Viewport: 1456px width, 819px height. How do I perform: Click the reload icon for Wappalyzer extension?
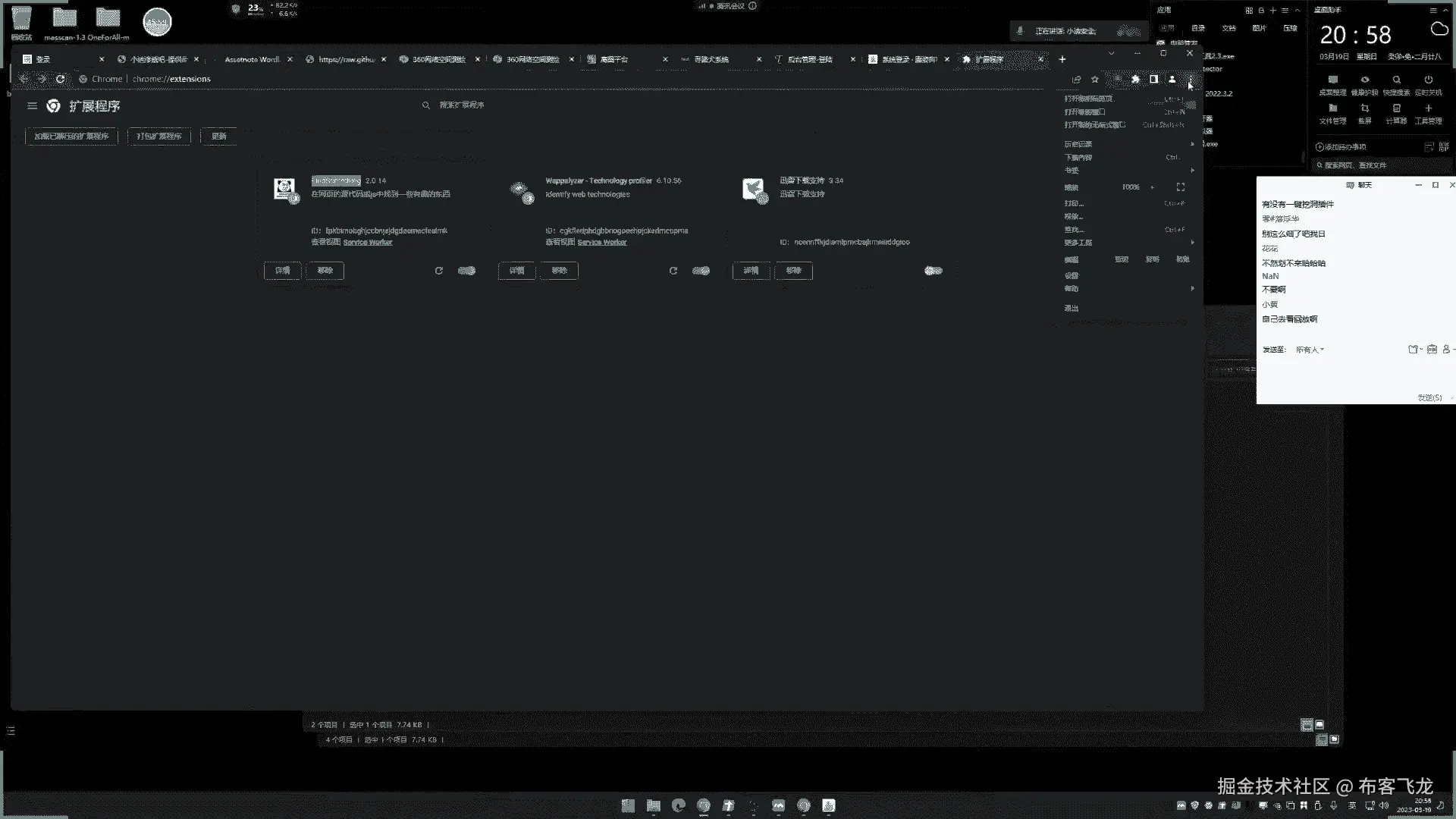pos(673,271)
